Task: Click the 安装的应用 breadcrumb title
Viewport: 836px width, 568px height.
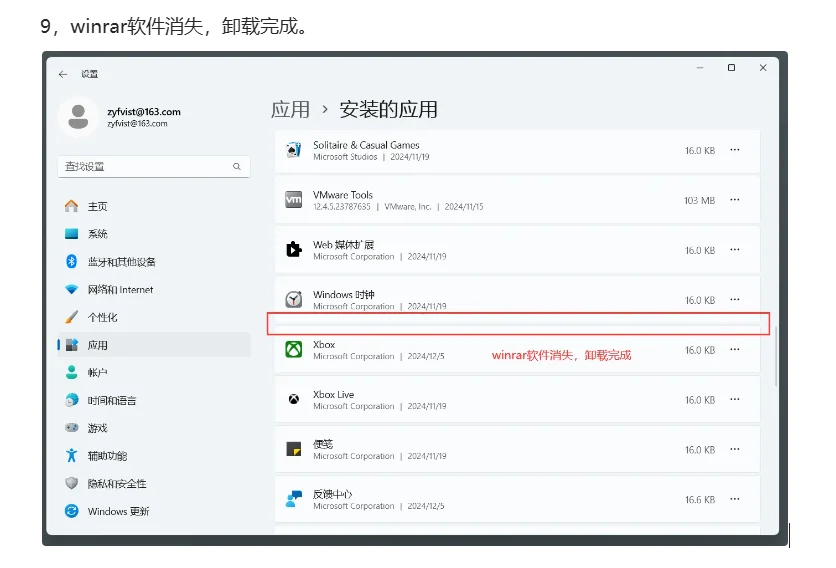Action: pyautogui.click(x=389, y=110)
